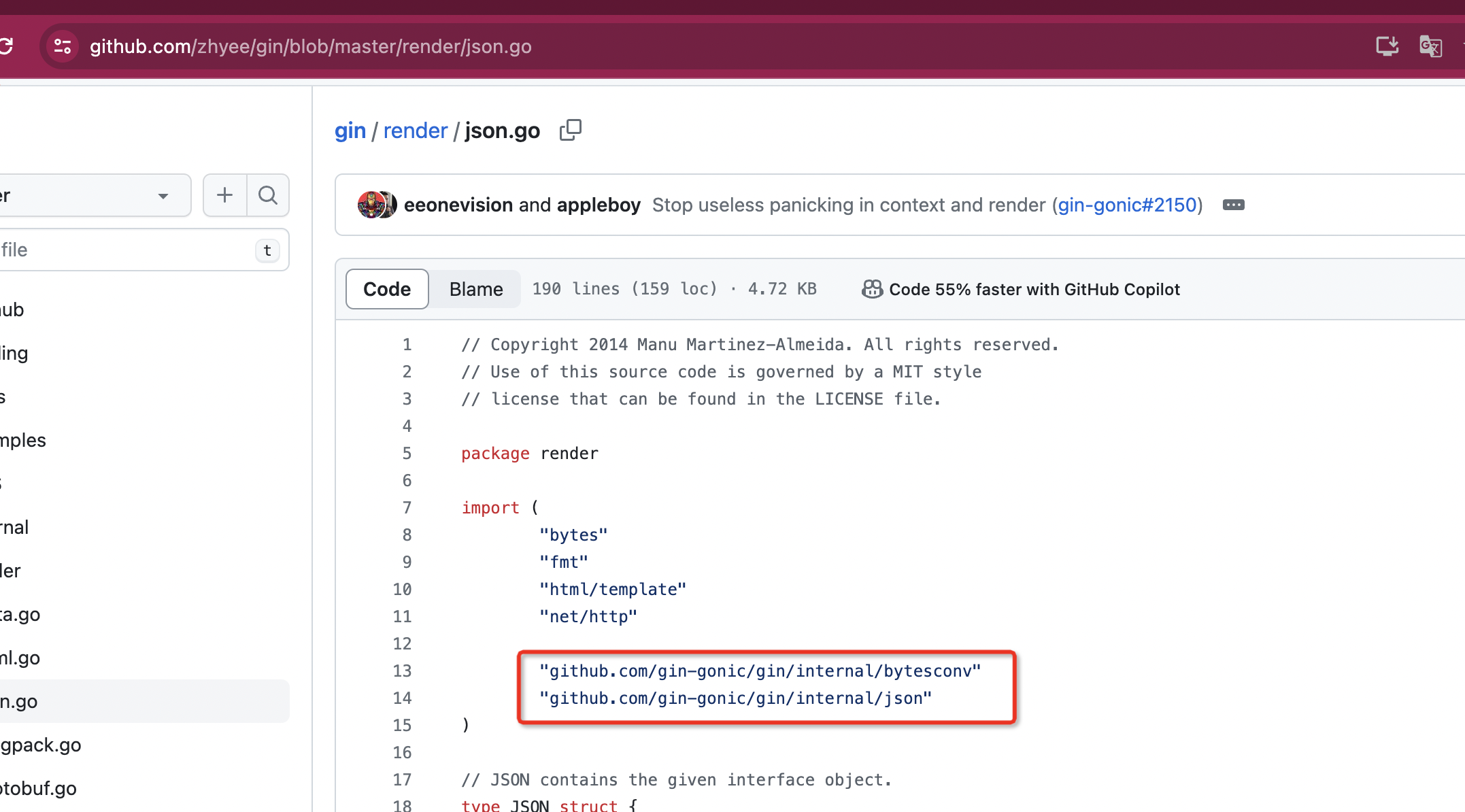Screen dimensions: 1465x812
Task: Click the browser reload icon
Action: [x=6, y=46]
